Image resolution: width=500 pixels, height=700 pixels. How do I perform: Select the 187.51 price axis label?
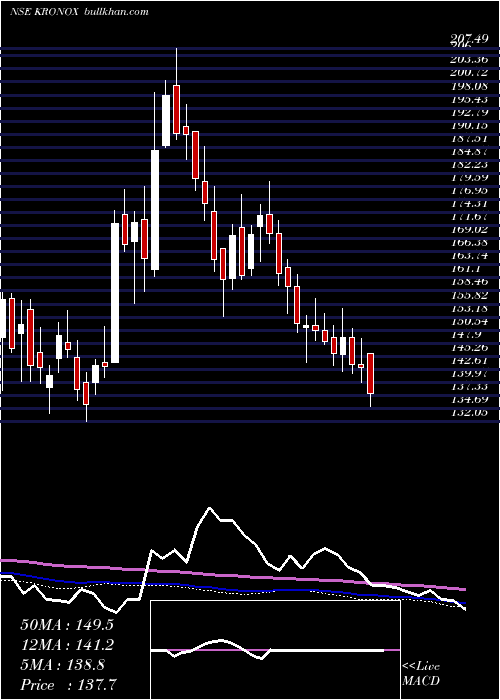coord(469,138)
